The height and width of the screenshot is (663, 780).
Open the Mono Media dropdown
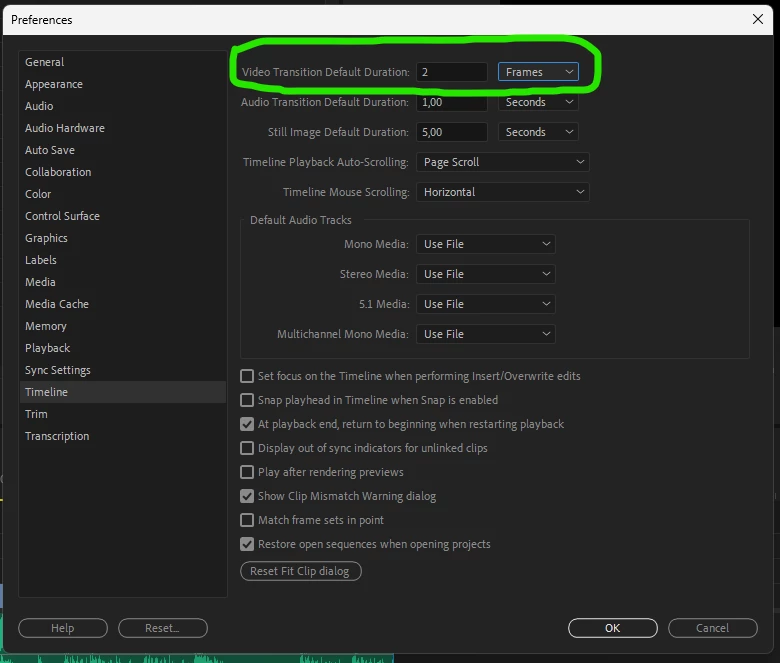[x=486, y=244]
